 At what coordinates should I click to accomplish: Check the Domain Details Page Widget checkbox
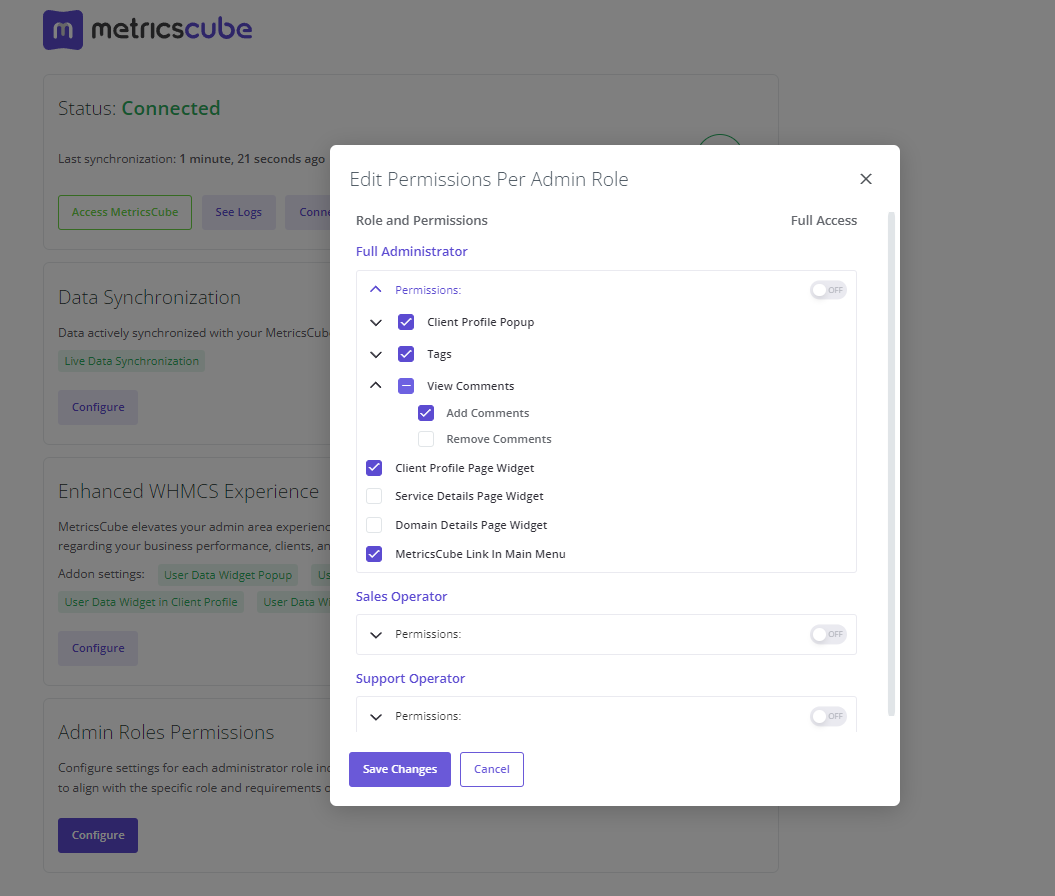[x=374, y=525]
